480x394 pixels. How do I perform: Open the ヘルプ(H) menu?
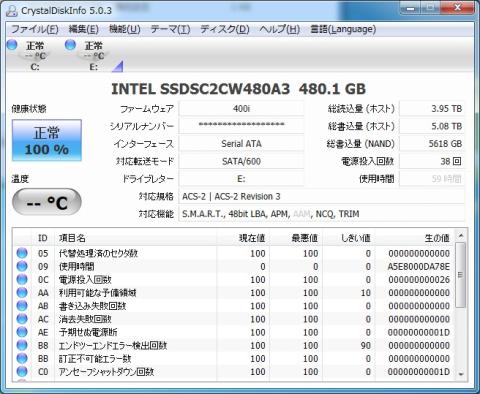point(280,29)
